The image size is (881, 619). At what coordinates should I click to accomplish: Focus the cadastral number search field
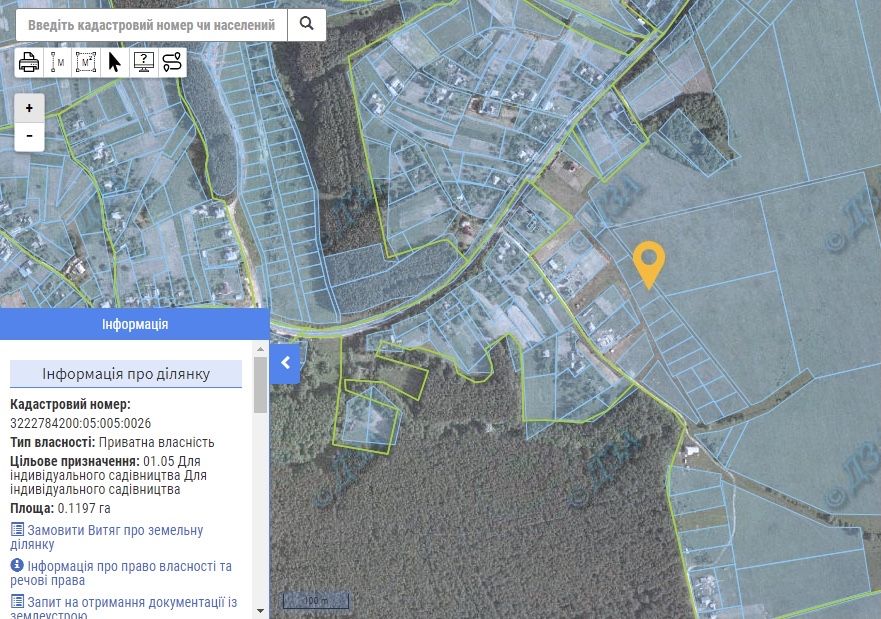click(x=152, y=25)
